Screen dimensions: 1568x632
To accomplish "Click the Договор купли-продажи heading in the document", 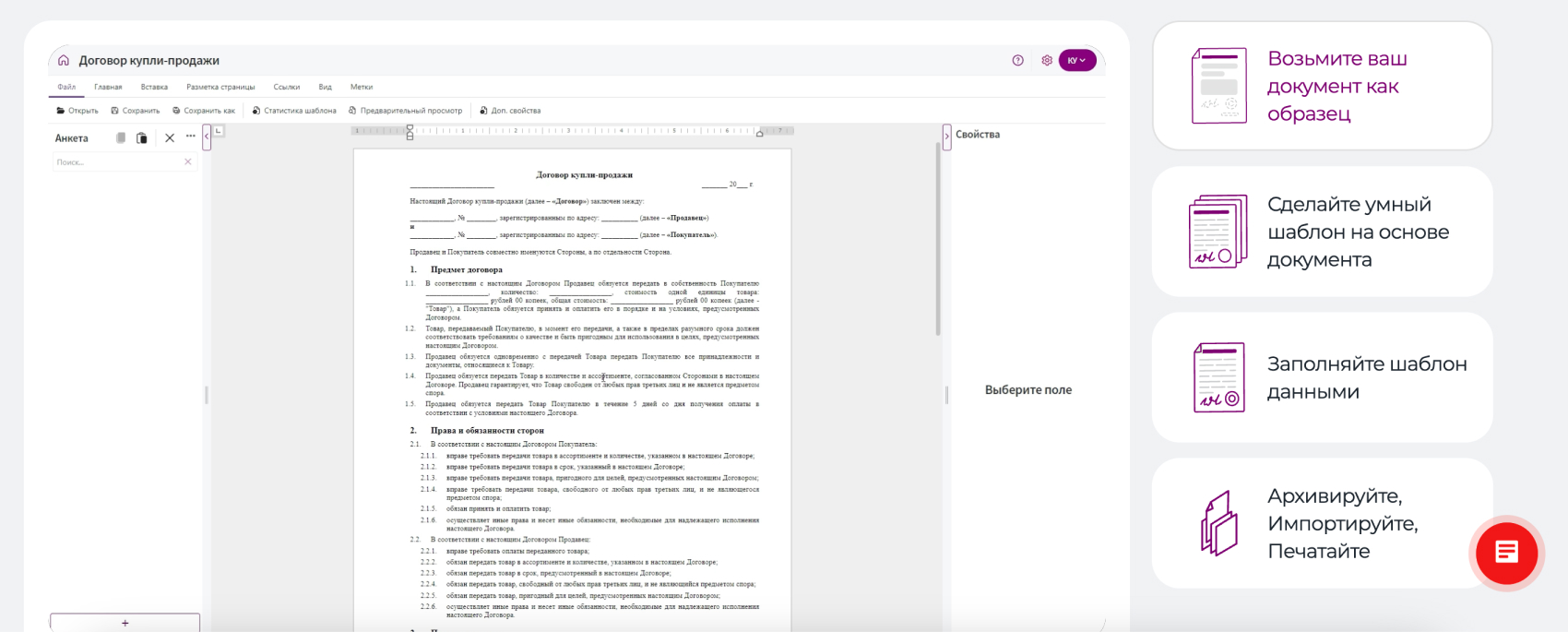I will pyautogui.click(x=584, y=174).
